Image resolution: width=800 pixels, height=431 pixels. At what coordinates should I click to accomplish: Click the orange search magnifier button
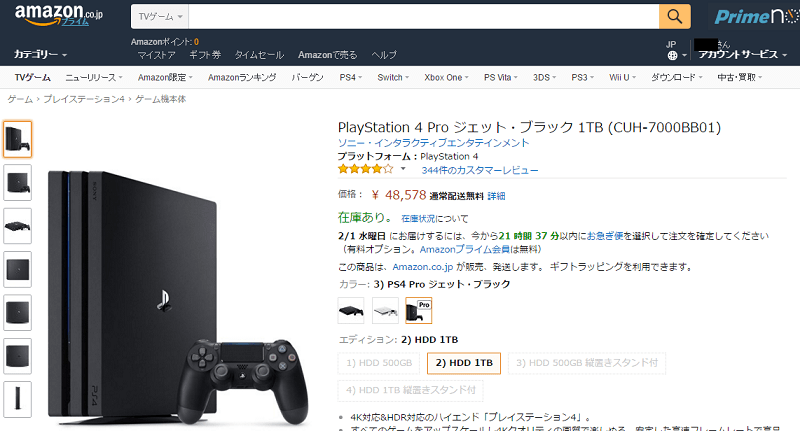(674, 16)
